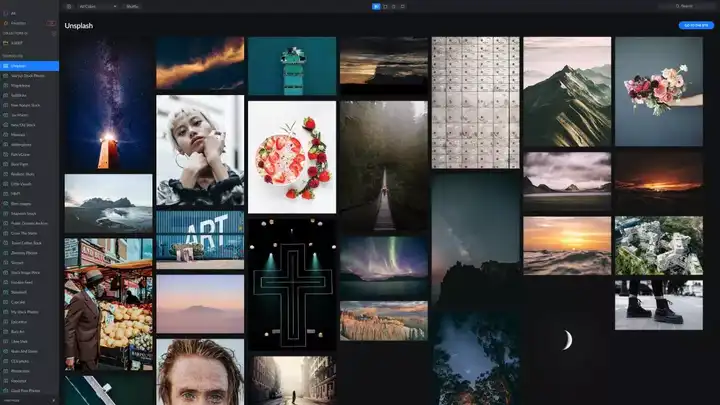This screenshot has height=405, width=720.
Task: Open the Travel Coffee Book source
Action: click(29, 243)
